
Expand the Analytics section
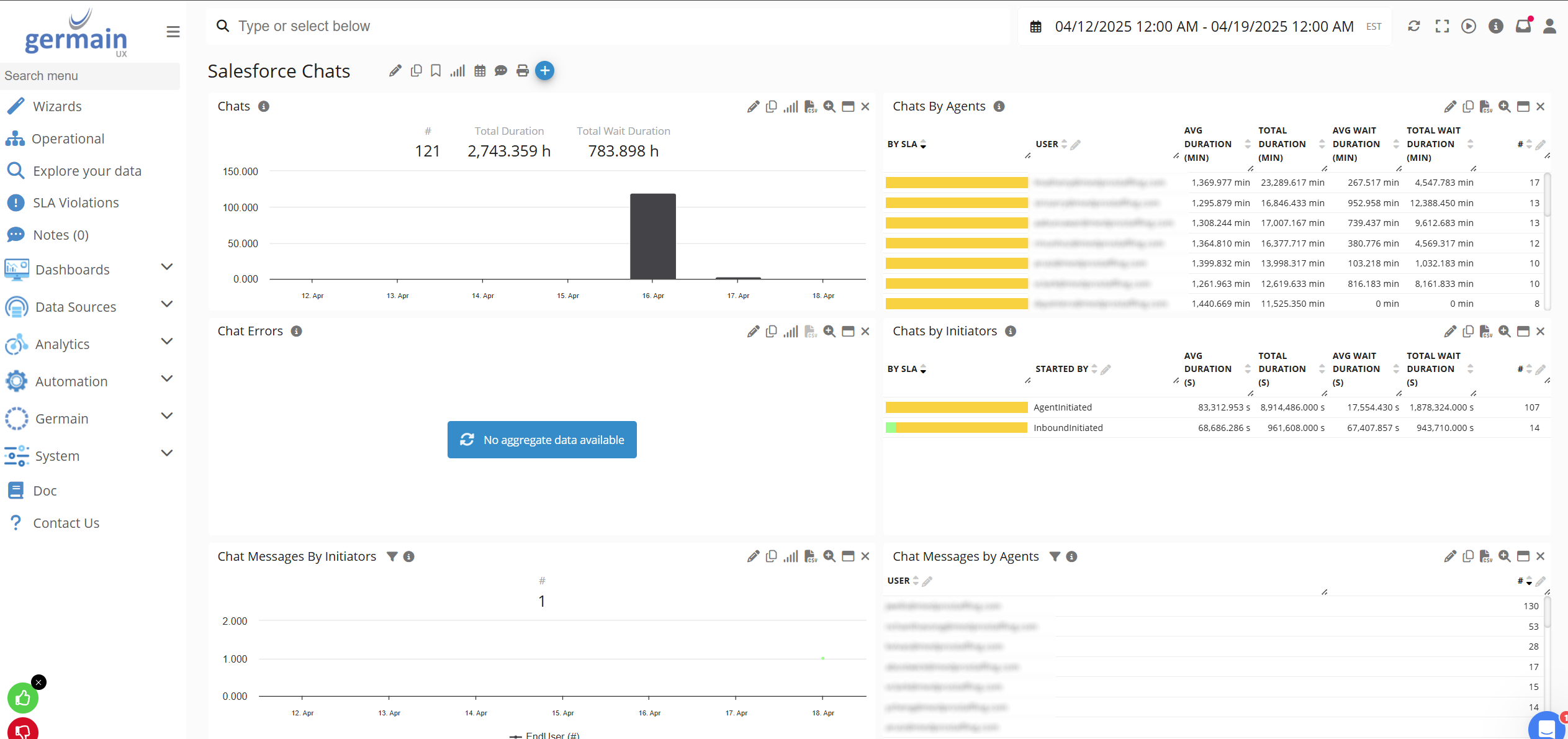tap(166, 342)
